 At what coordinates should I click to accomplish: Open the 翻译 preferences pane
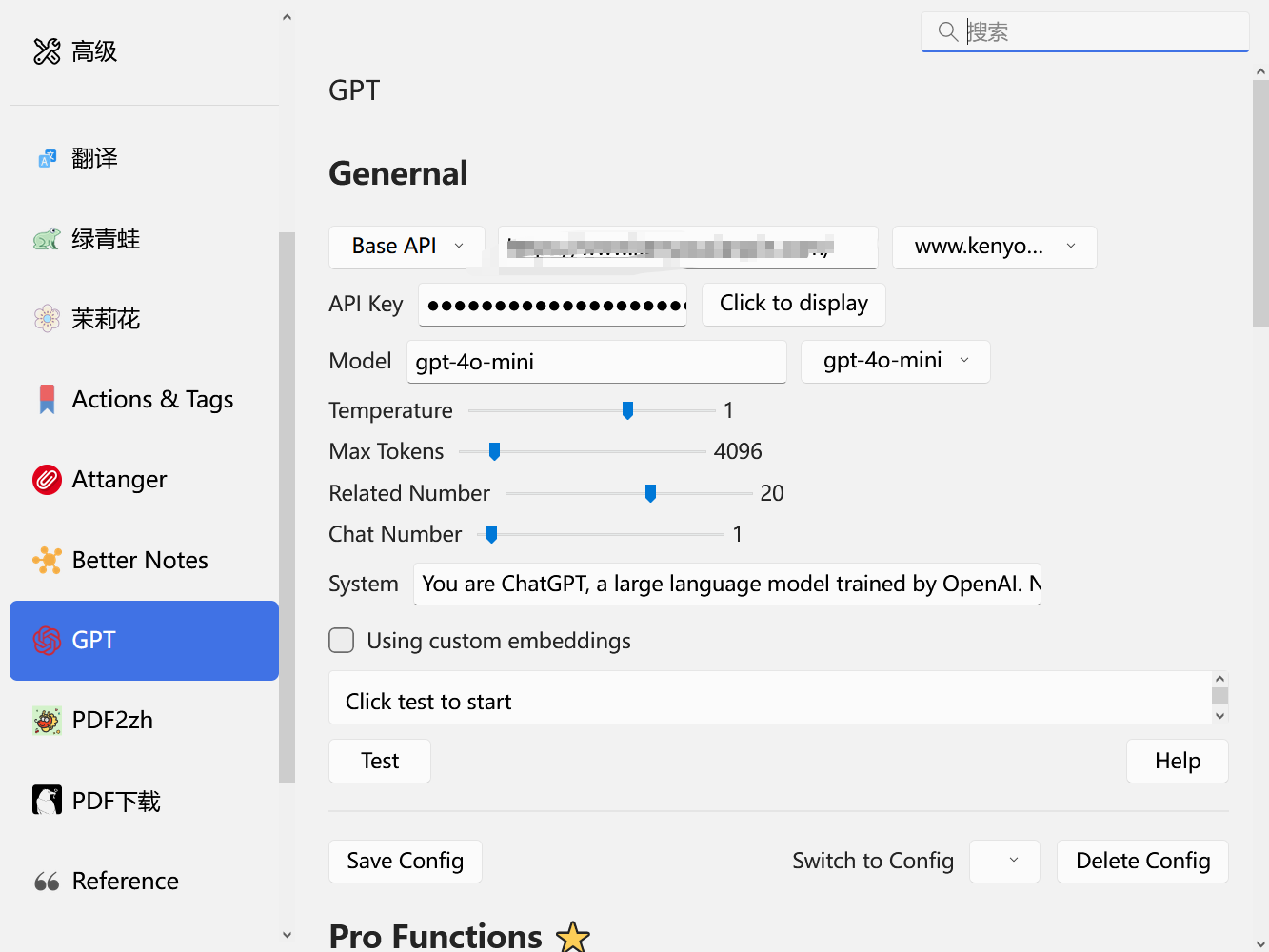click(144, 158)
